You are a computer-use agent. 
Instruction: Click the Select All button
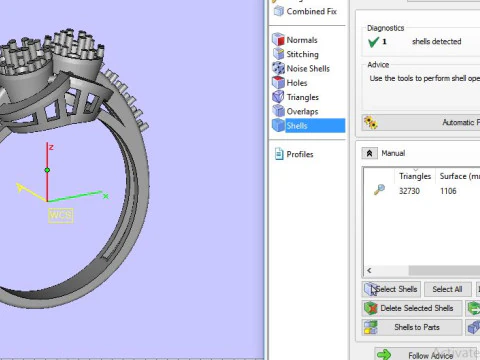tap(448, 289)
